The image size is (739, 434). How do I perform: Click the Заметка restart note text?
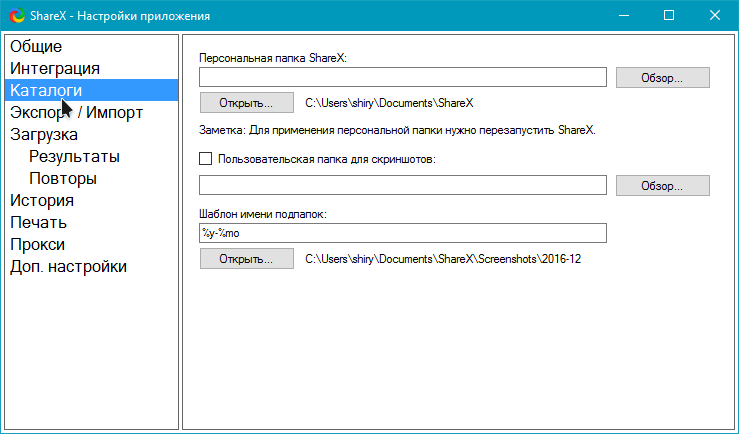(397, 130)
